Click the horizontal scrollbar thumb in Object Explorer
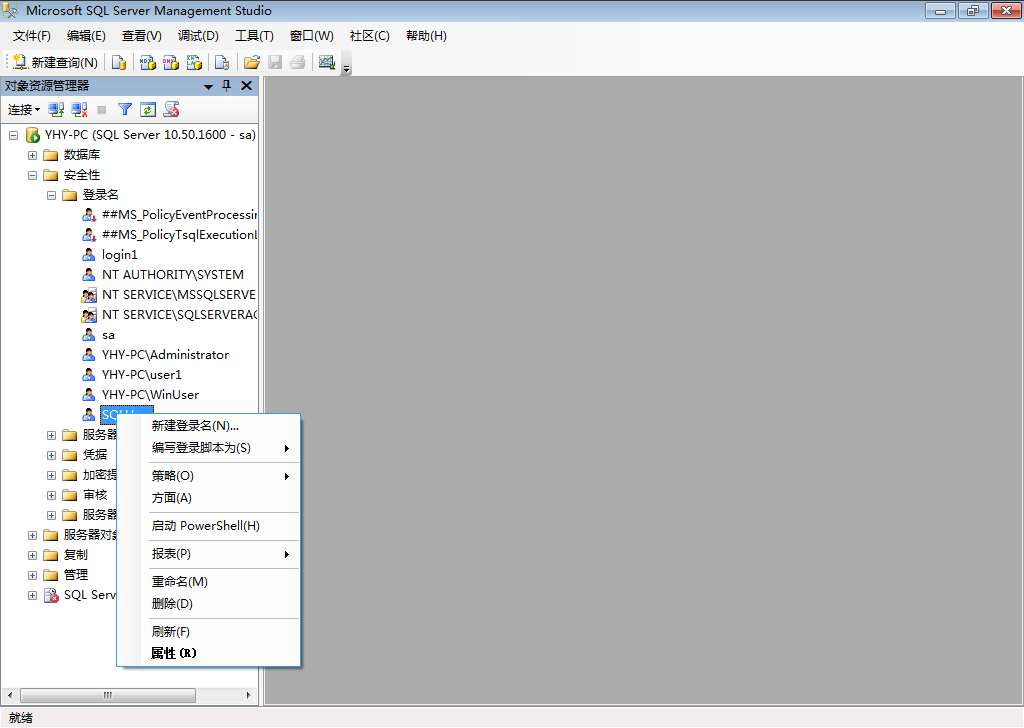 (x=108, y=695)
